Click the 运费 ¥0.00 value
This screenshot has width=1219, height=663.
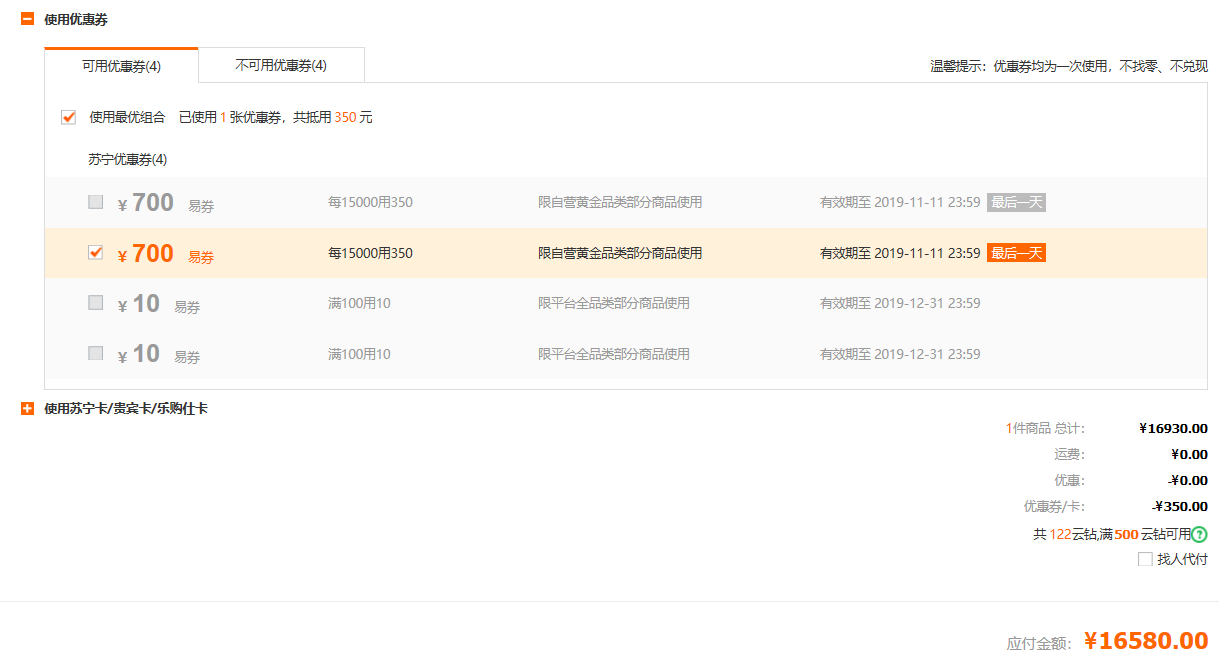pyautogui.click(x=1187, y=454)
